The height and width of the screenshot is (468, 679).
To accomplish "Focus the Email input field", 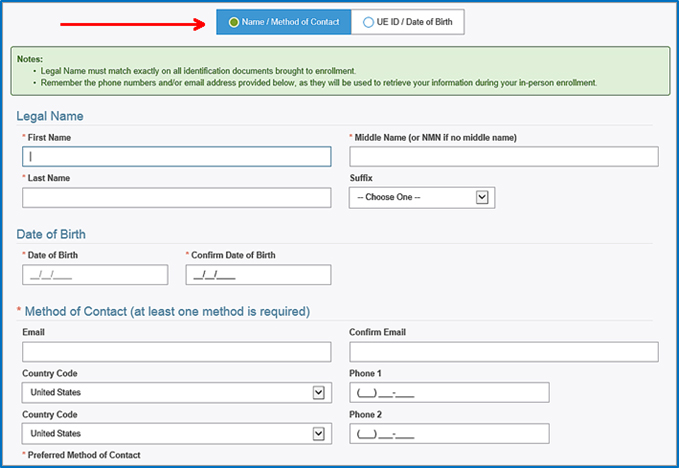I will point(176,352).
